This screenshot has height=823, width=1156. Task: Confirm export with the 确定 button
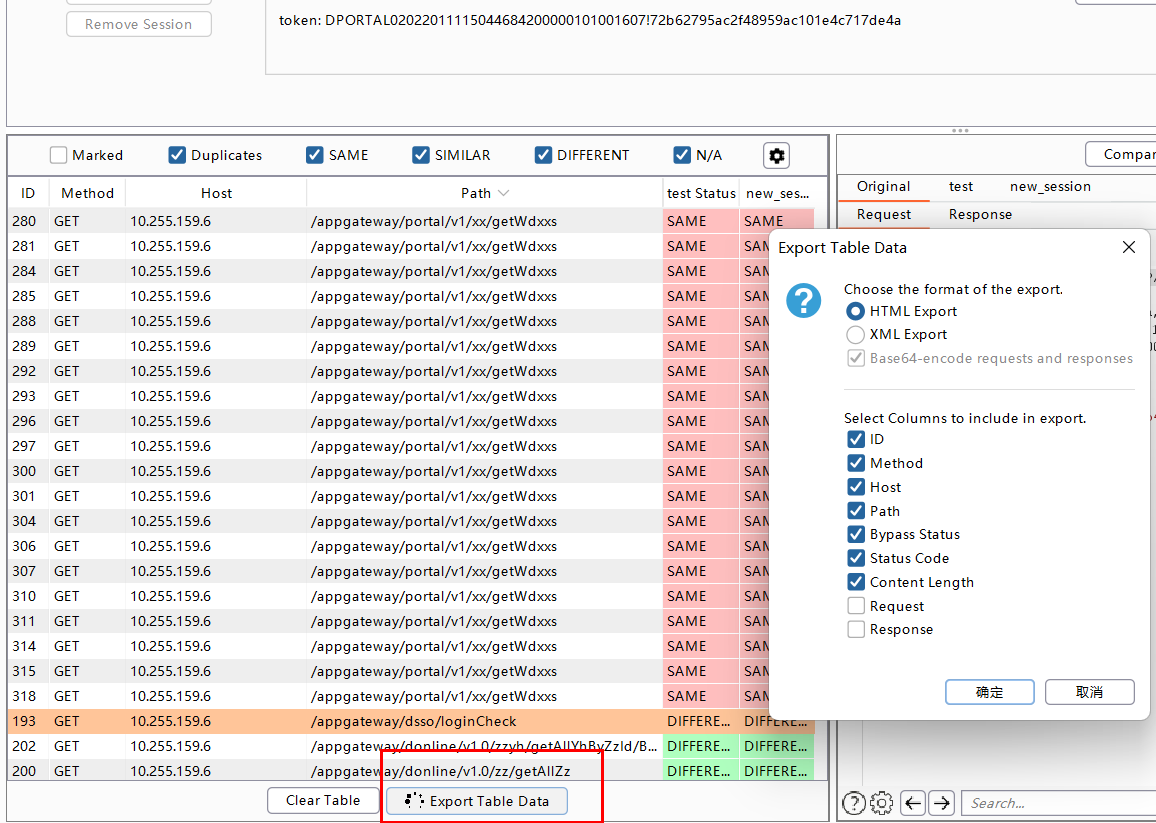click(x=989, y=691)
